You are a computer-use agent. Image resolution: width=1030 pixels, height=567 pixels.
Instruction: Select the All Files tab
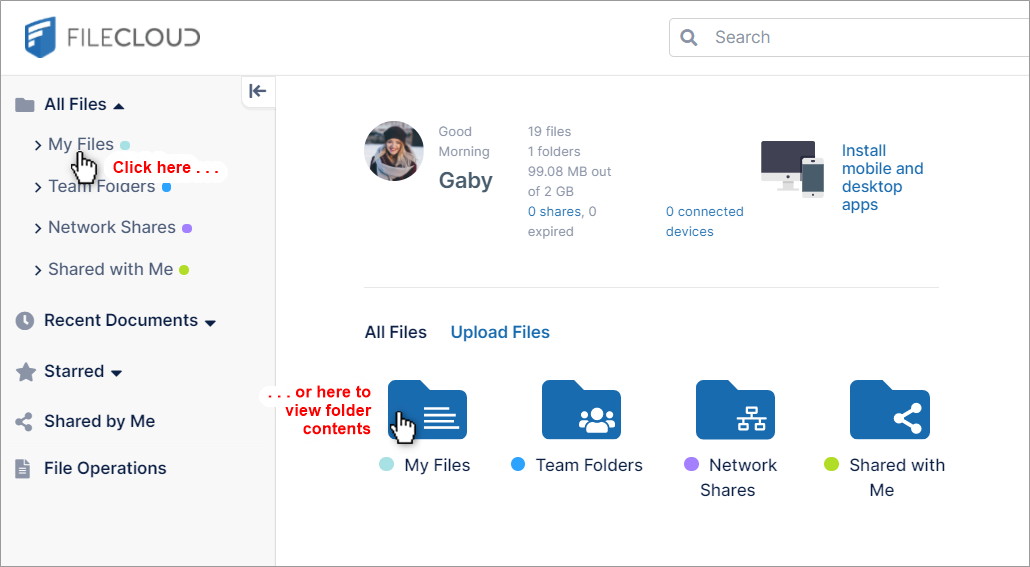coord(395,332)
